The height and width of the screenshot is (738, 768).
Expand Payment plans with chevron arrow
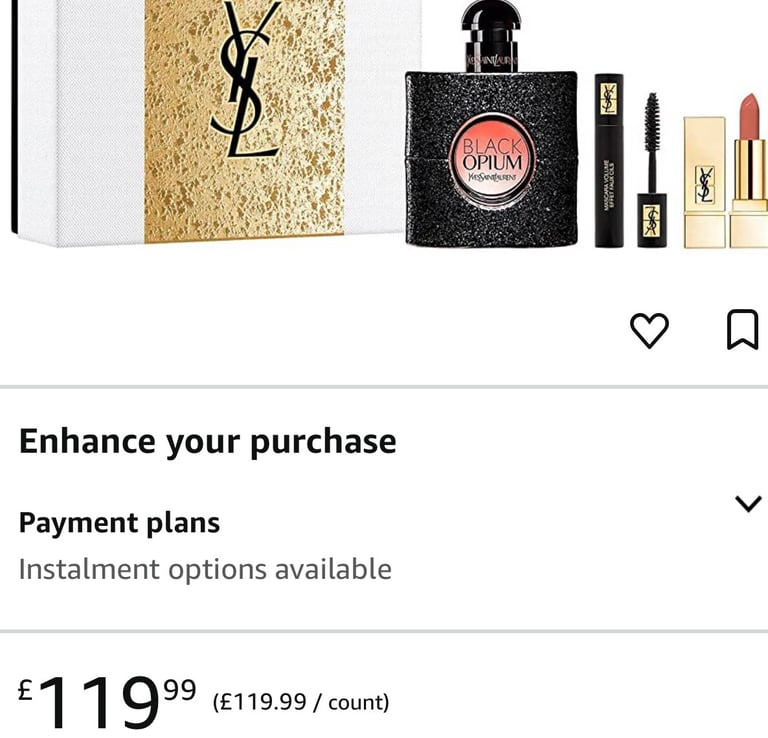click(748, 503)
